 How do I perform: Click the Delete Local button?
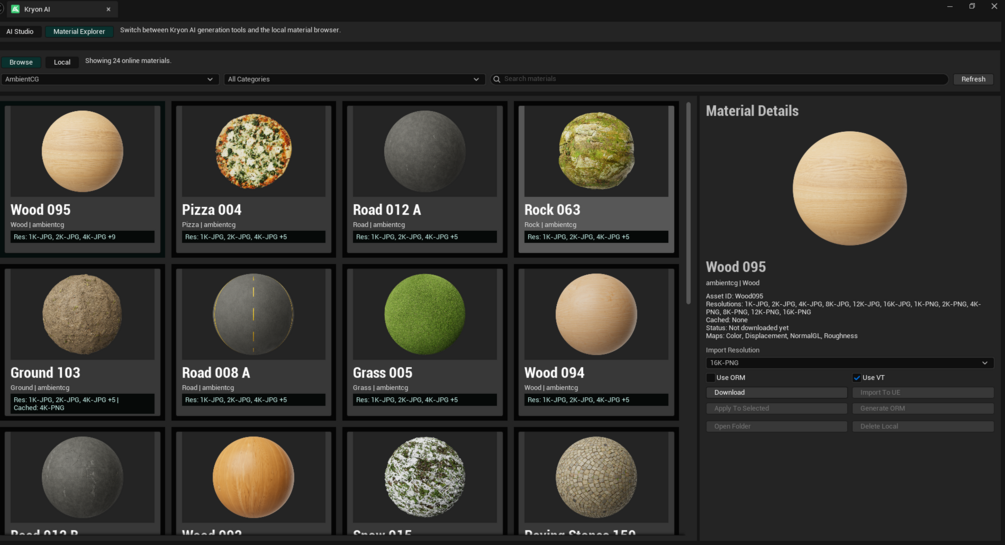point(923,426)
